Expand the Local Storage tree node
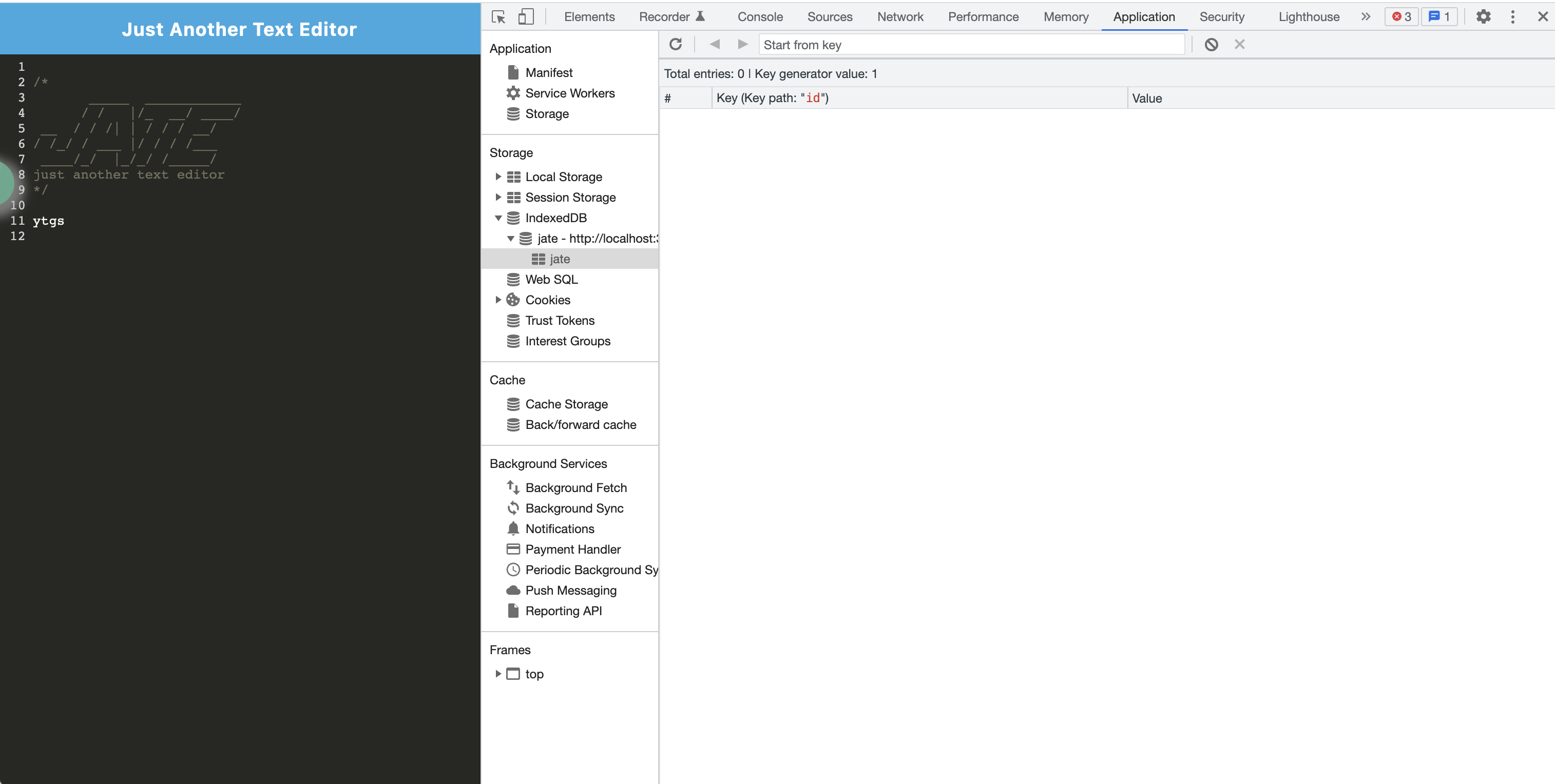 [498, 177]
